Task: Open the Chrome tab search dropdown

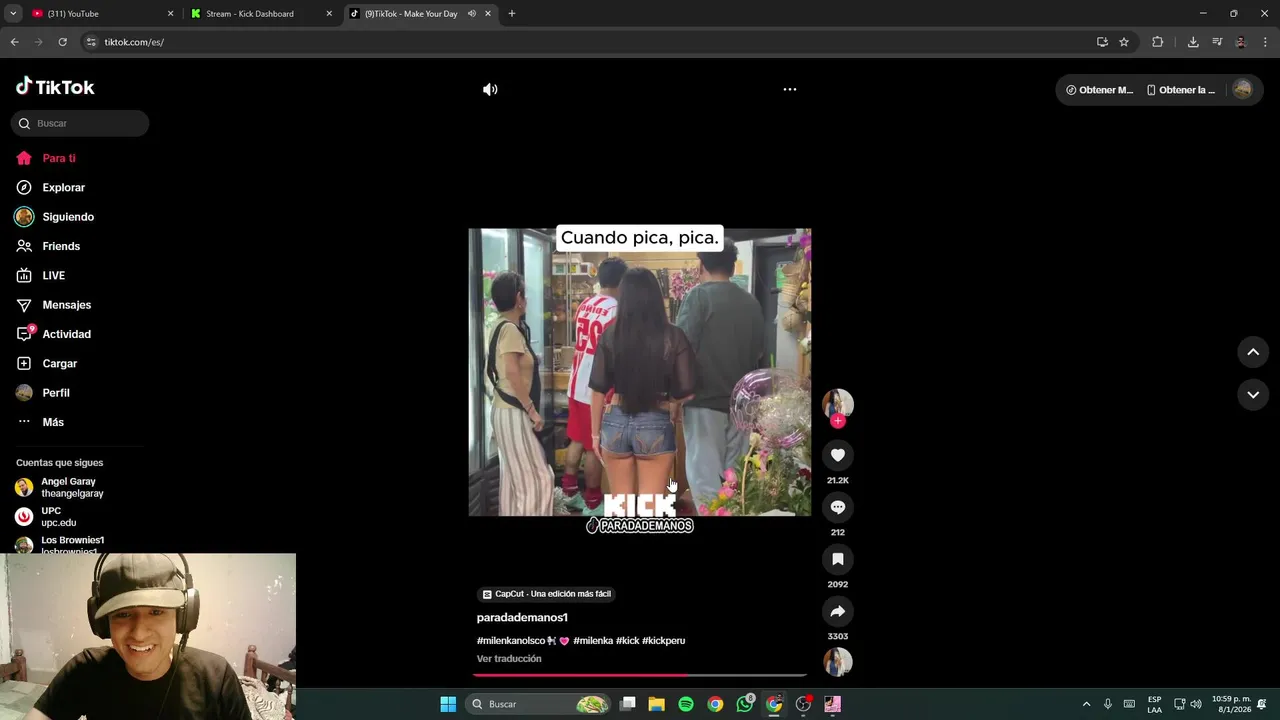Action: (13, 14)
